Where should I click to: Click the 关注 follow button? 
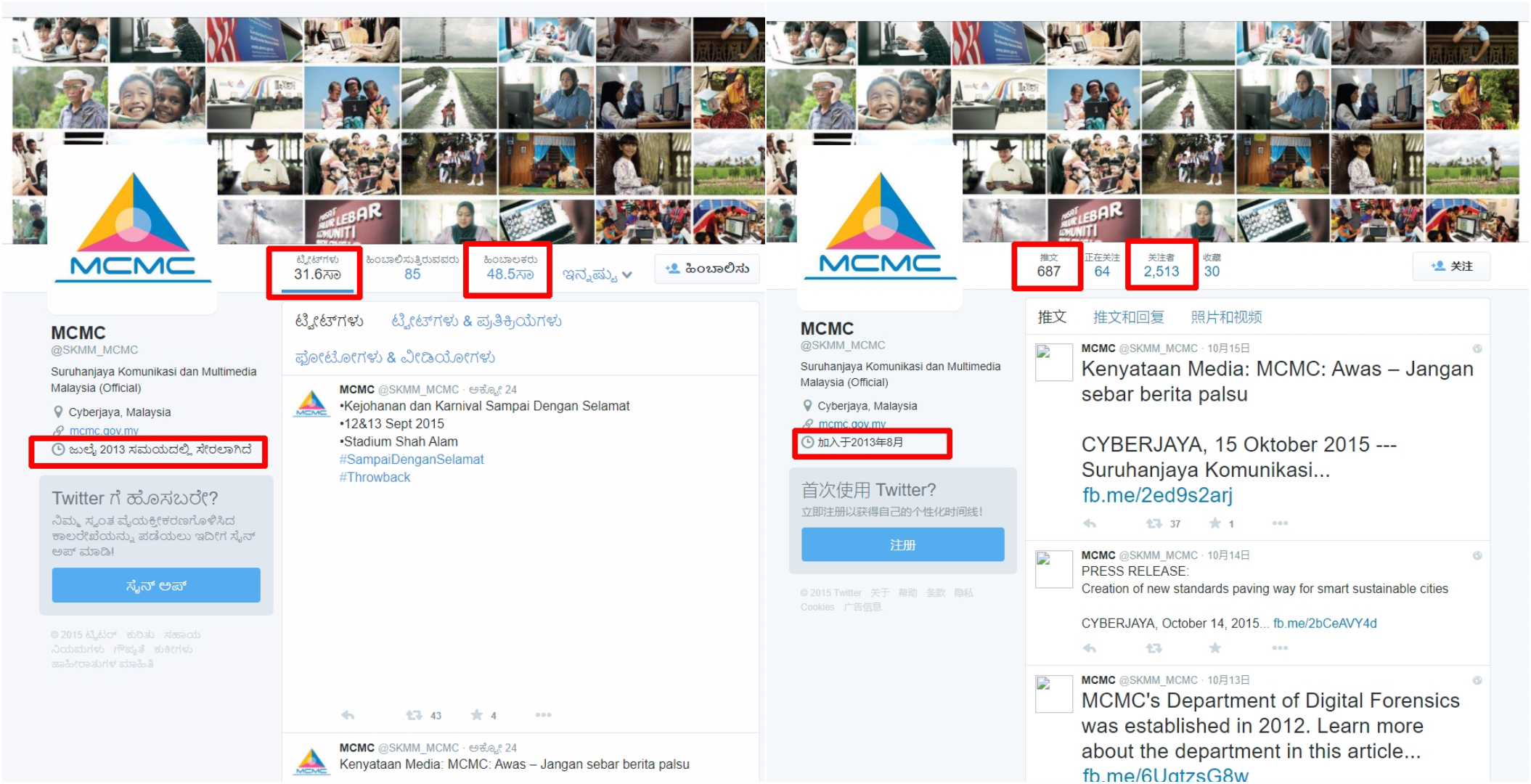coord(1452,266)
